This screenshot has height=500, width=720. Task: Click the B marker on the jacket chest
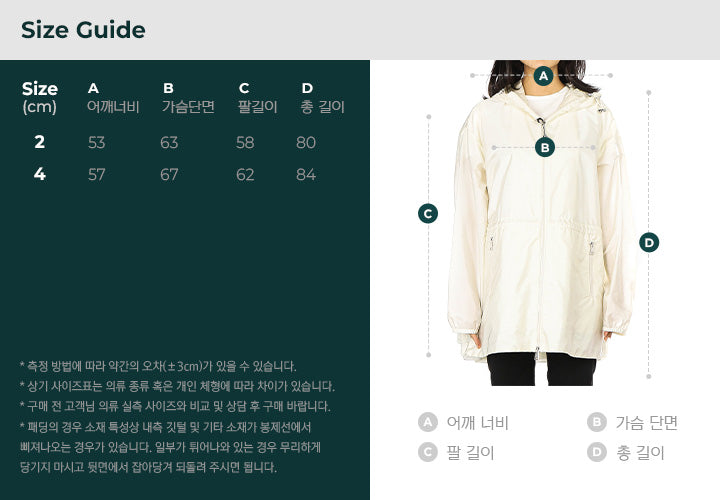pyautogui.click(x=545, y=148)
